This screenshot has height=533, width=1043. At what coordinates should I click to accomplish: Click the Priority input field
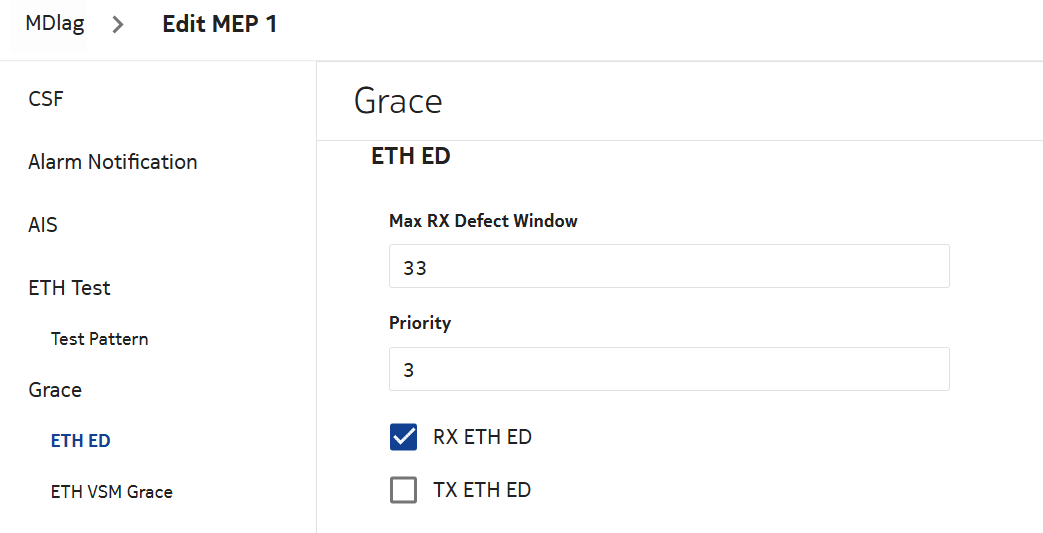668,369
